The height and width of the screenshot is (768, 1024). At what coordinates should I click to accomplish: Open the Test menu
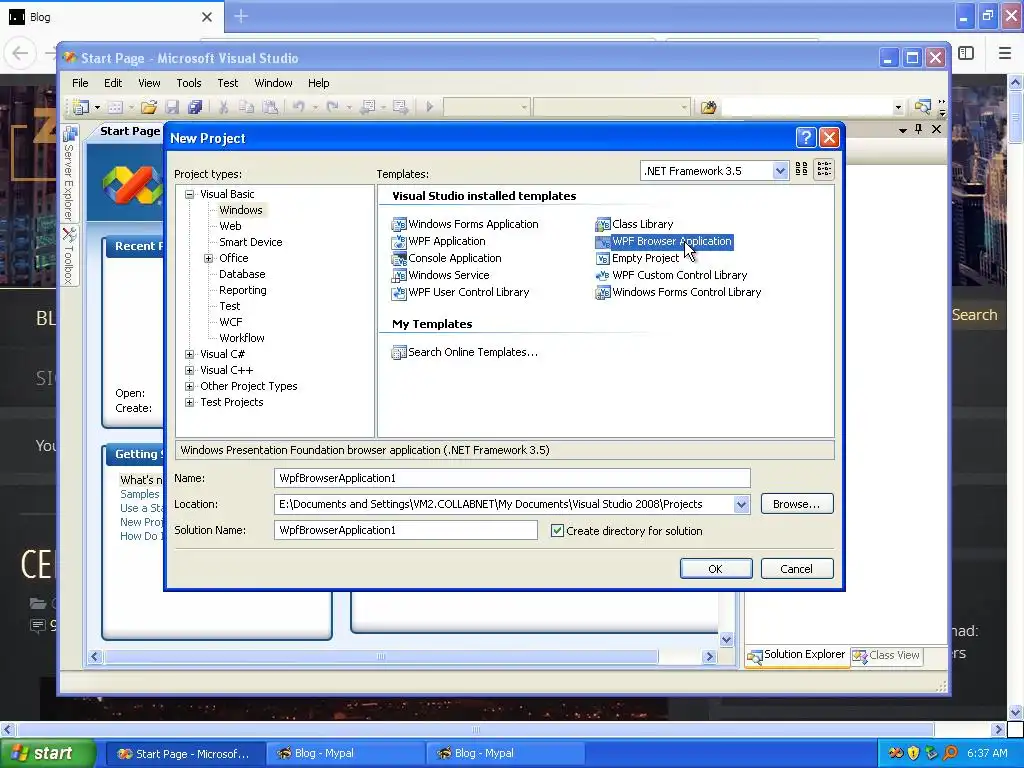(227, 83)
